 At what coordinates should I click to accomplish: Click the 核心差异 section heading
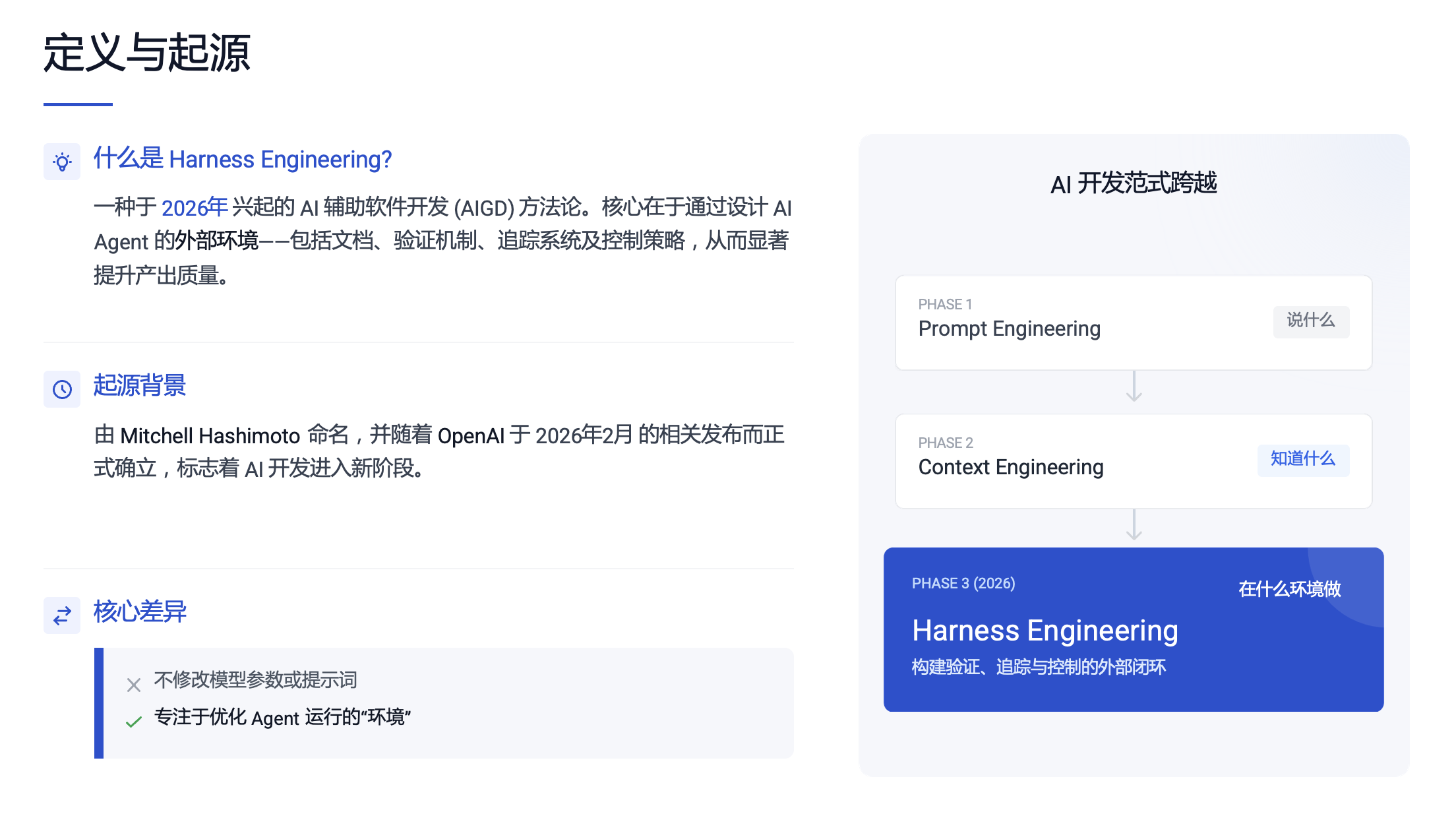coord(140,611)
